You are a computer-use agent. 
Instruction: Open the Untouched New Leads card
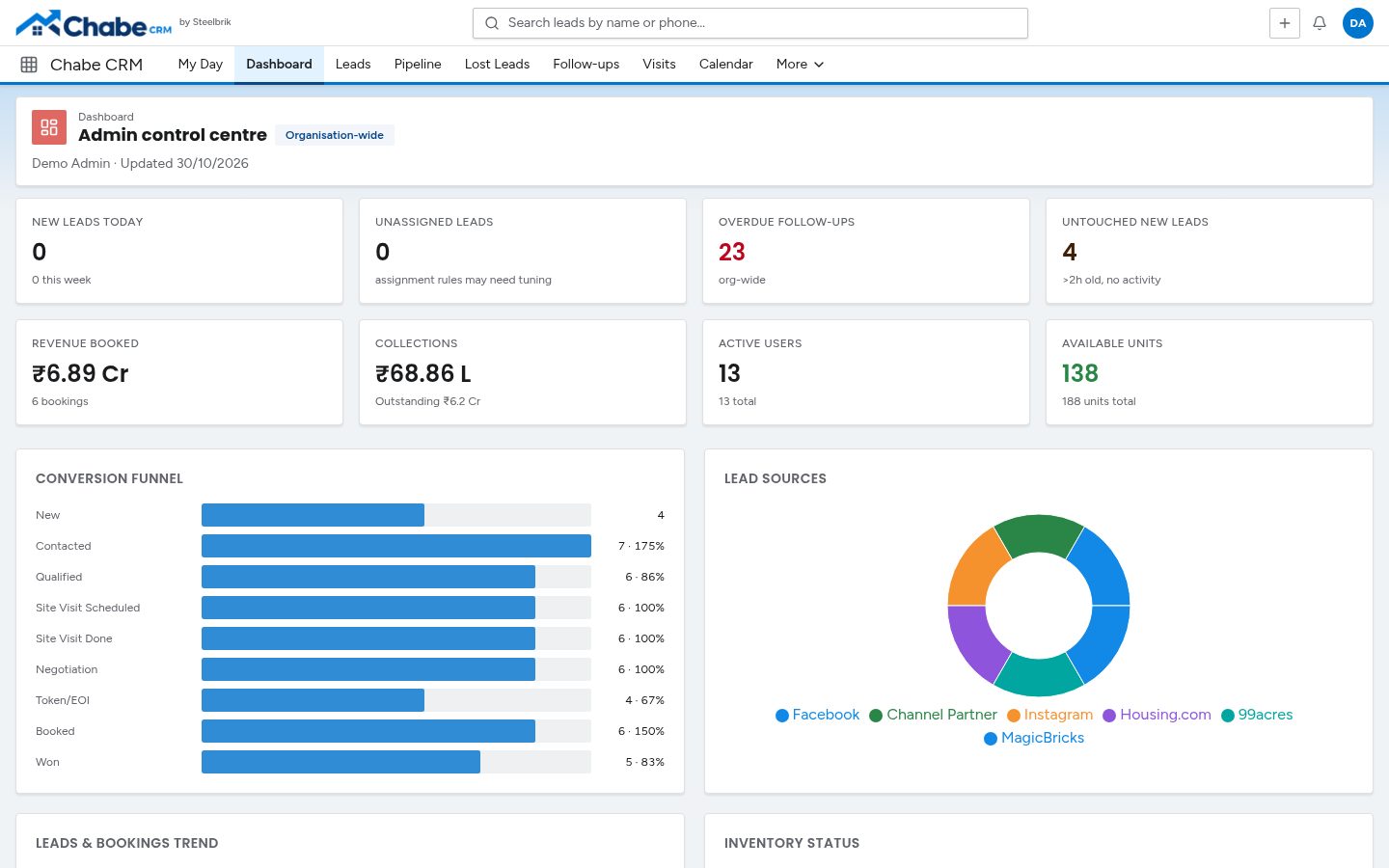tap(1210, 251)
